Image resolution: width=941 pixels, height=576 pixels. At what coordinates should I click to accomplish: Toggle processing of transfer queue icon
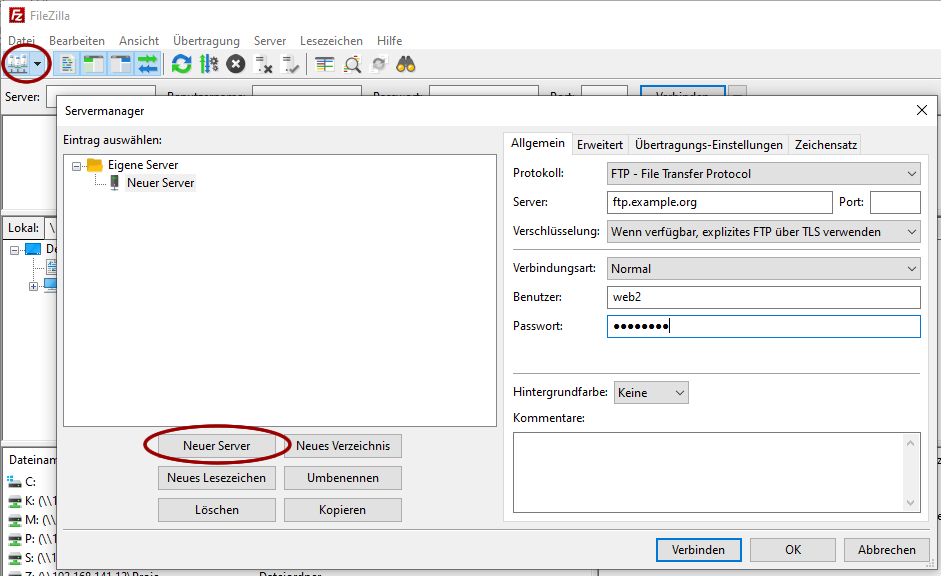(x=209, y=64)
